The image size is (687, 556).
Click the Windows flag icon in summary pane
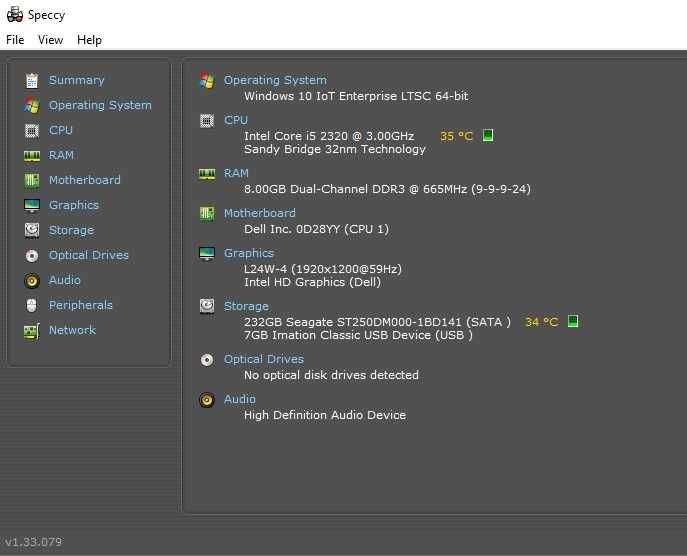[x=207, y=81]
